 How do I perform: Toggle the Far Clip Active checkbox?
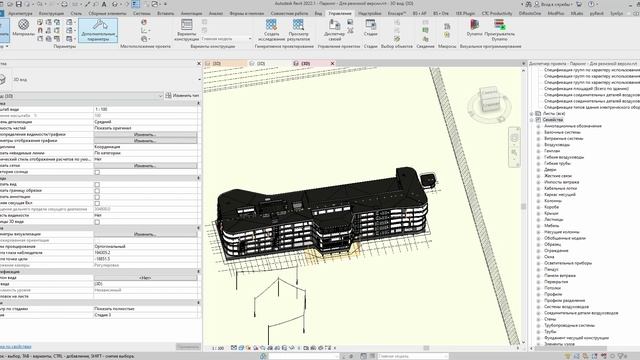(97, 203)
